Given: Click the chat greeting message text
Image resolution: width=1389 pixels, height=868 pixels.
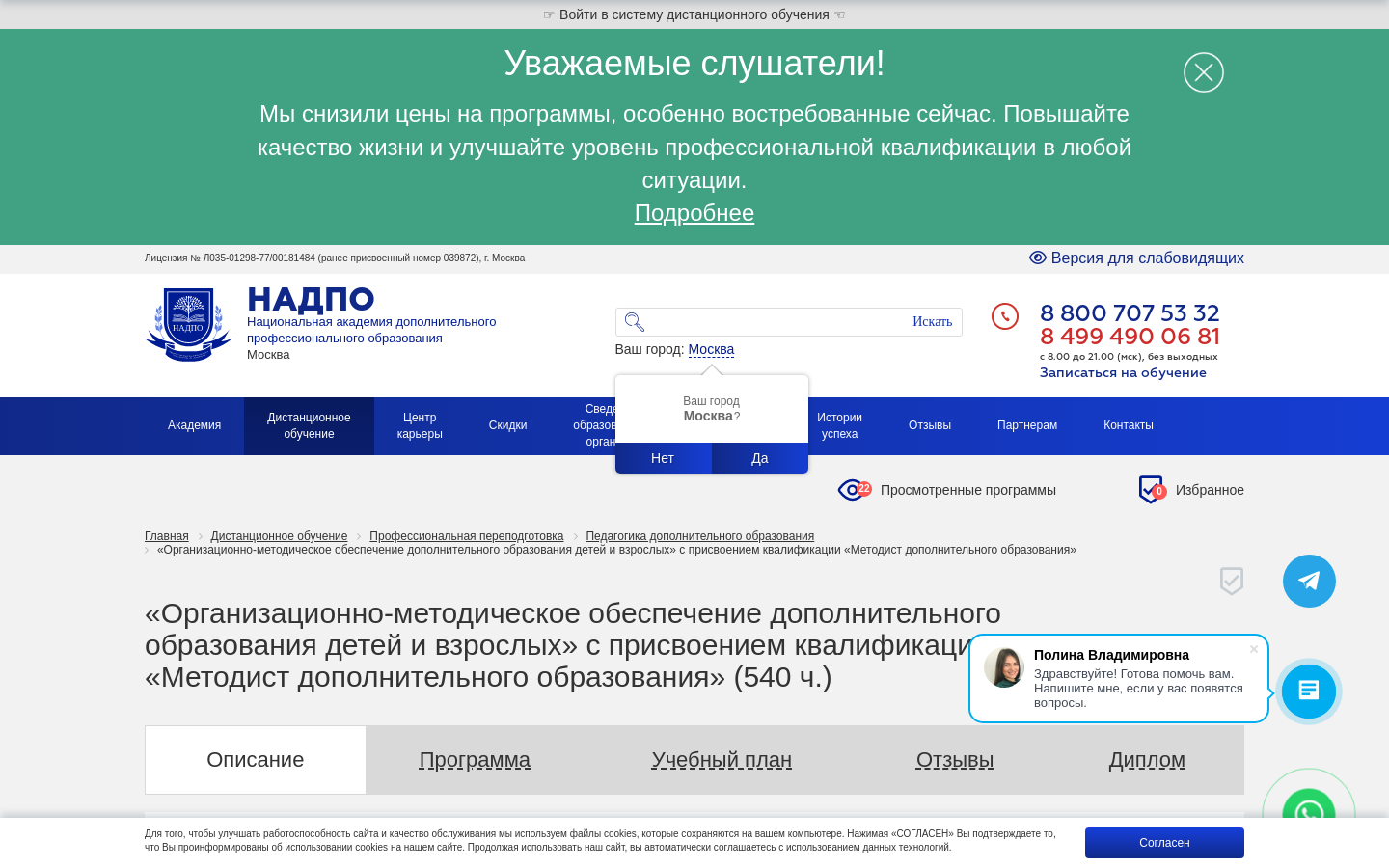Looking at the screenshot, I should [1138, 689].
